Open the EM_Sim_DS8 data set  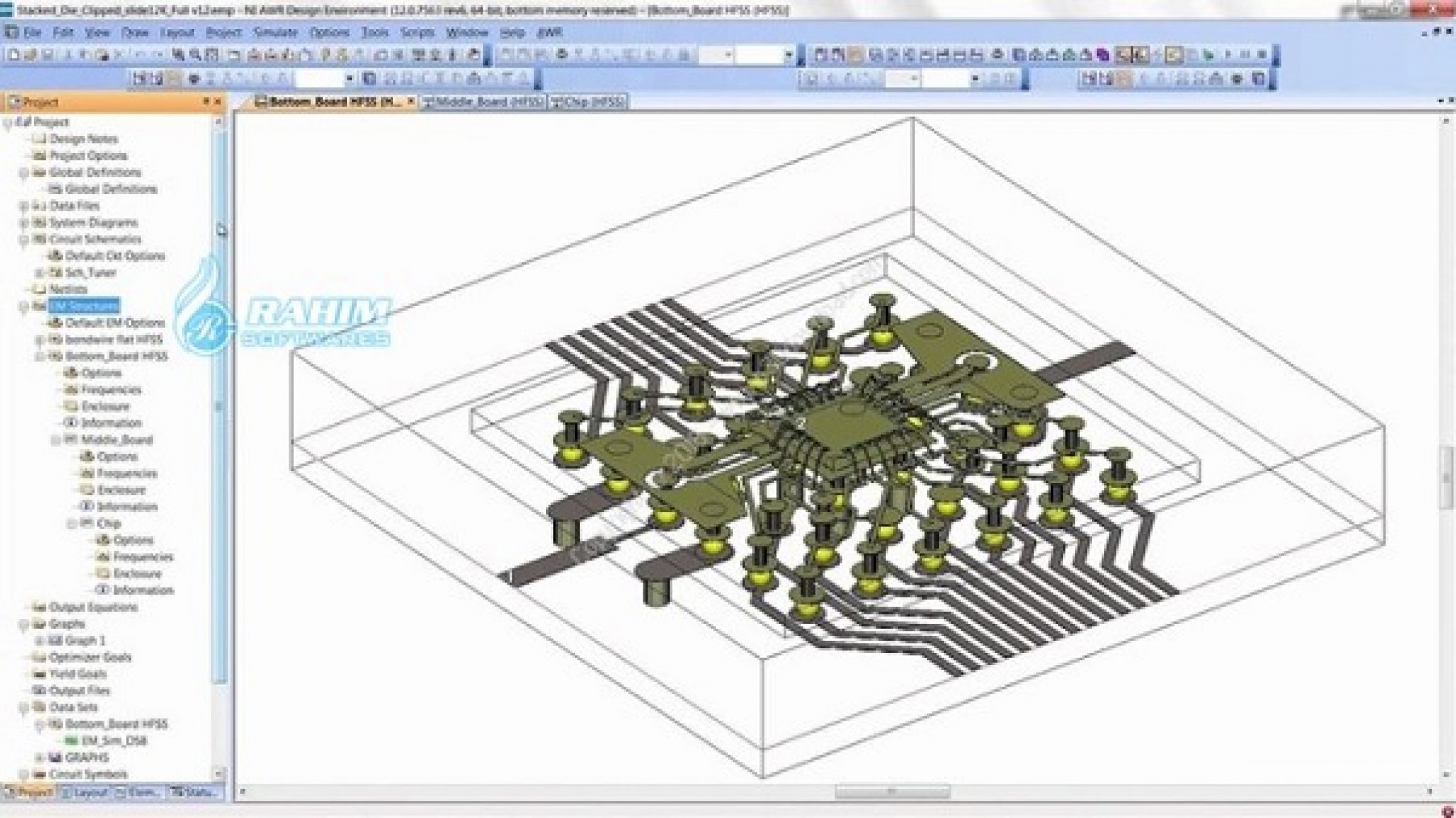[x=114, y=740]
